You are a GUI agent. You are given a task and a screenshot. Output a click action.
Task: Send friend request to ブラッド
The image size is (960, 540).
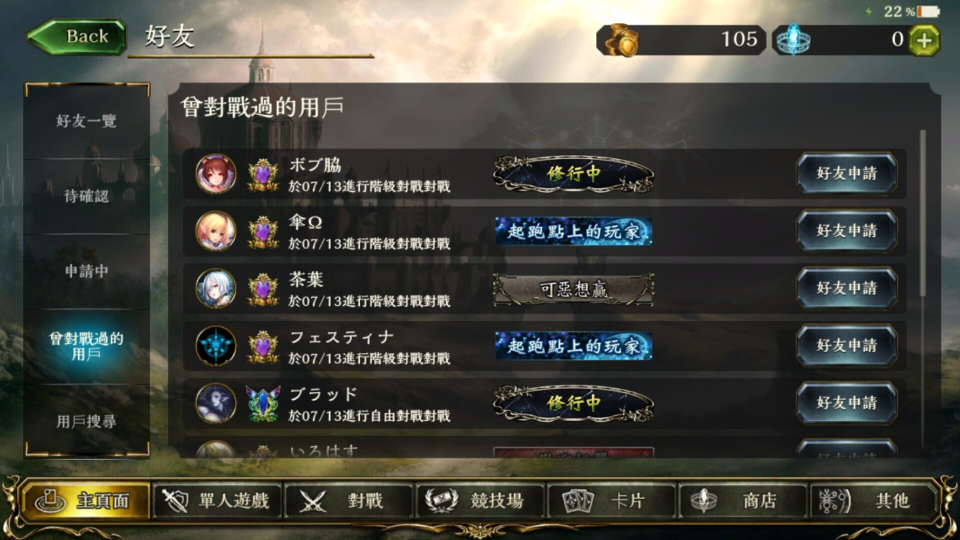[847, 403]
